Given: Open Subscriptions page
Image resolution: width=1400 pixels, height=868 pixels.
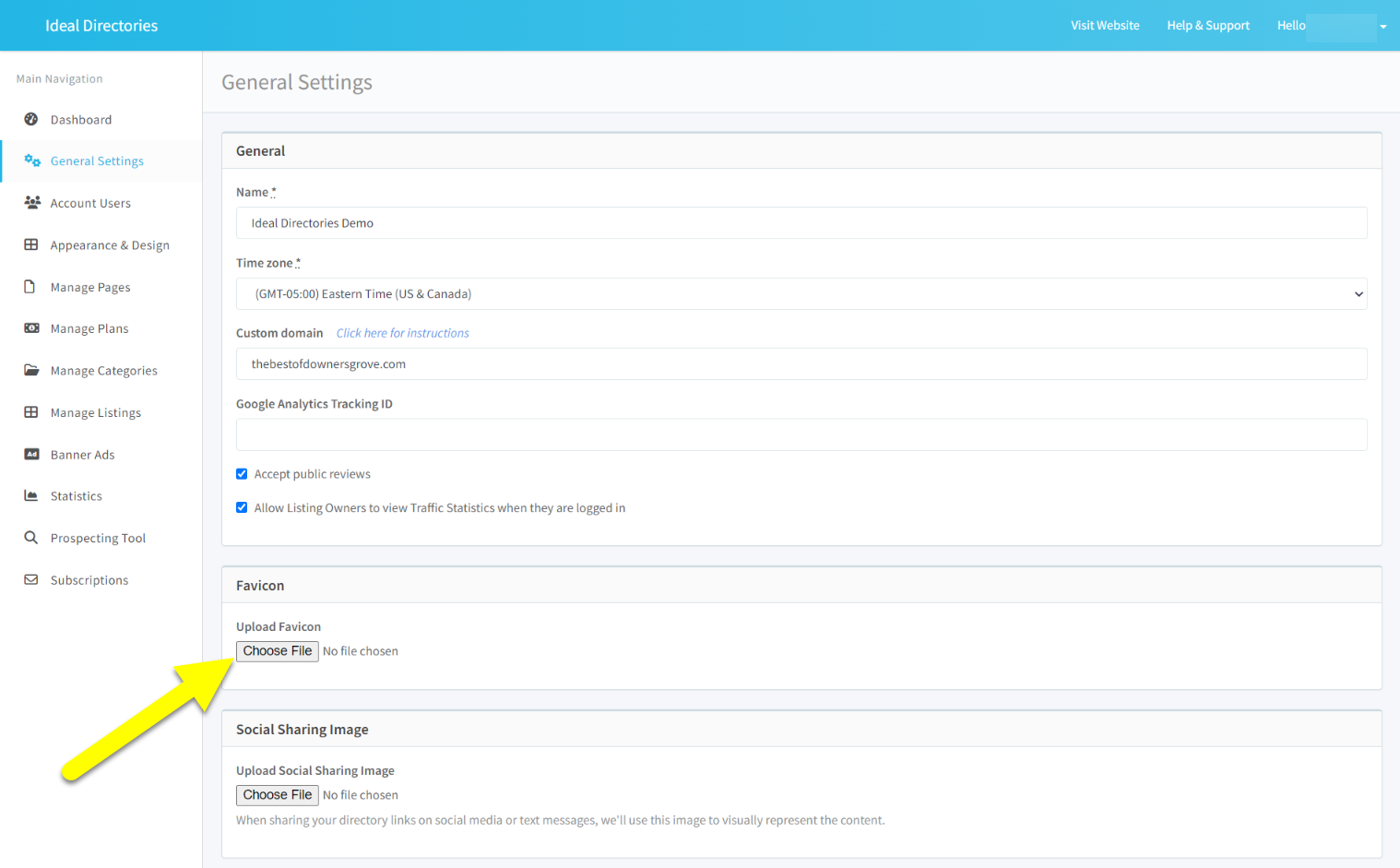Looking at the screenshot, I should (x=89, y=580).
